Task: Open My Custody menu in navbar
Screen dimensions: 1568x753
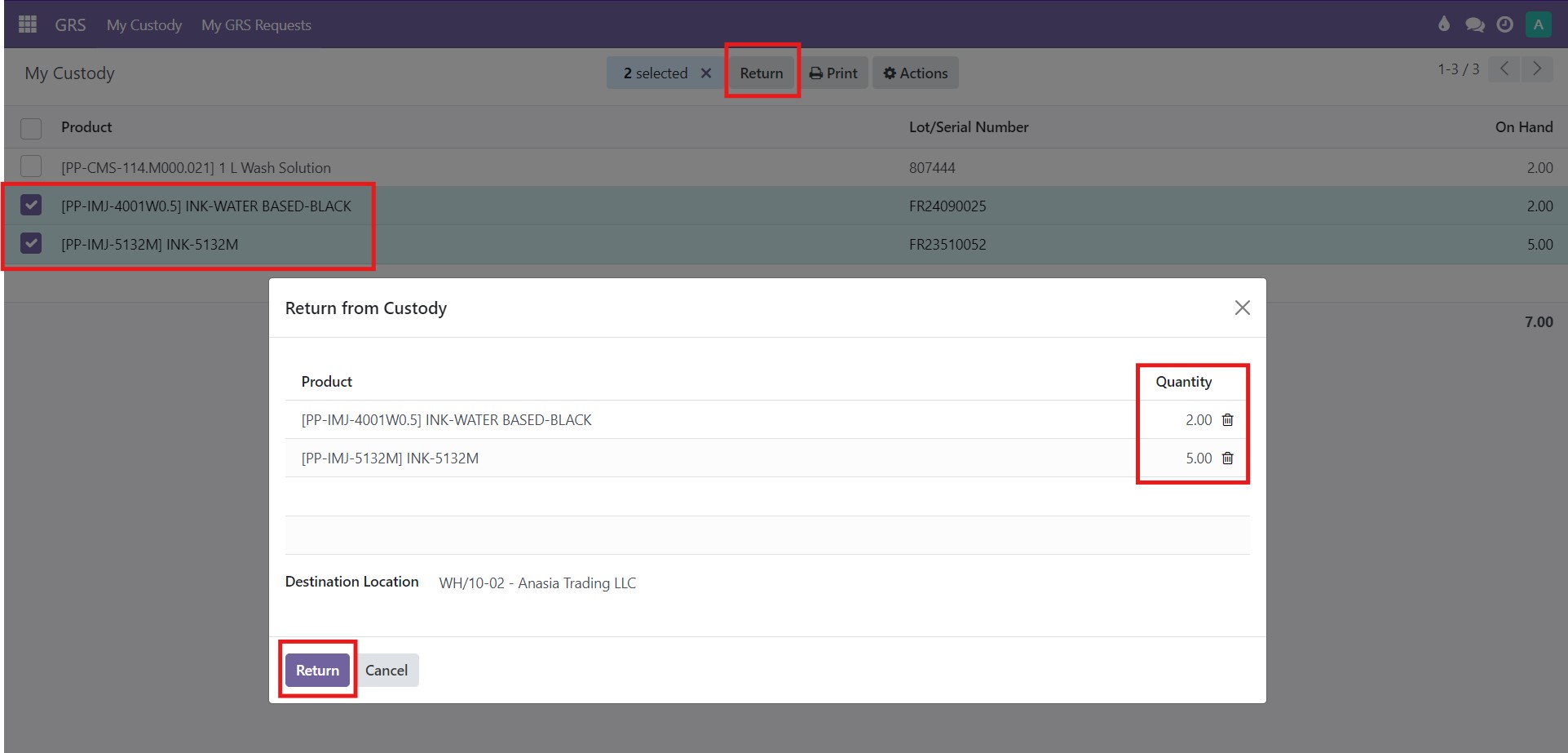Action: pos(144,25)
